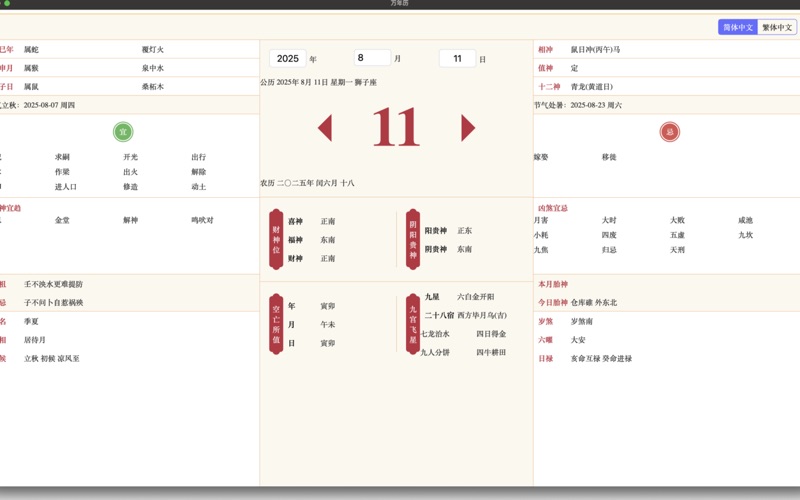Click 鸣吠对 under auspicious gods
The height and width of the screenshot is (500, 800).
pyautogui.click(x=203, y=220)
